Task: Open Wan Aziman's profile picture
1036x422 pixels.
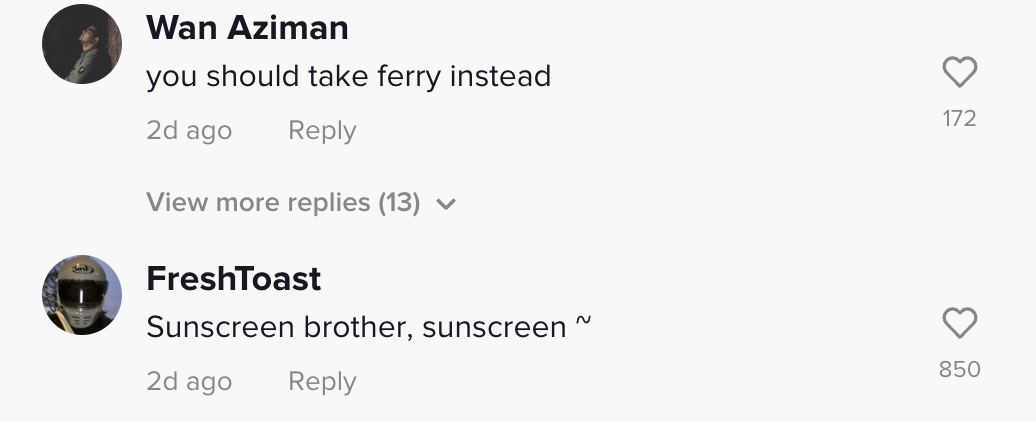Action: [82, 44]
